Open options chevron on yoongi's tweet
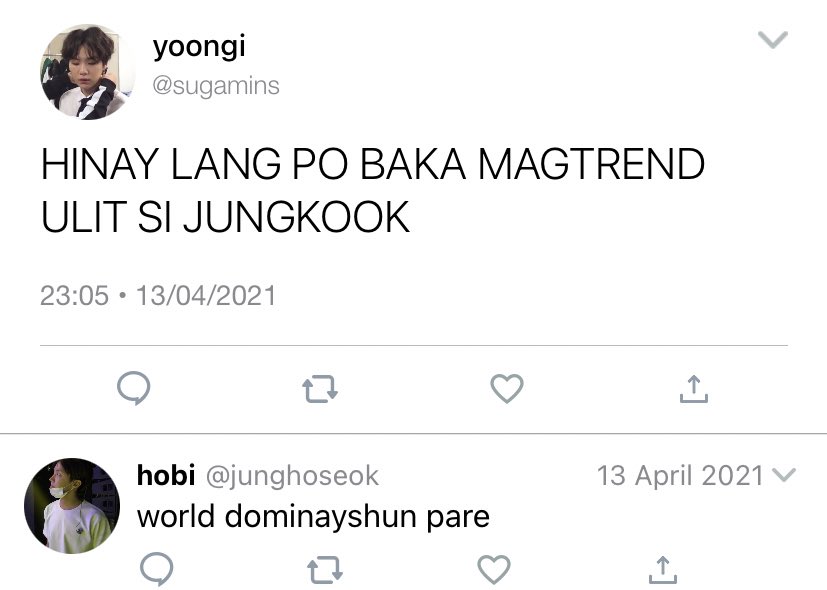The height and width of the screenshot is (590, 827). point(773,40)
